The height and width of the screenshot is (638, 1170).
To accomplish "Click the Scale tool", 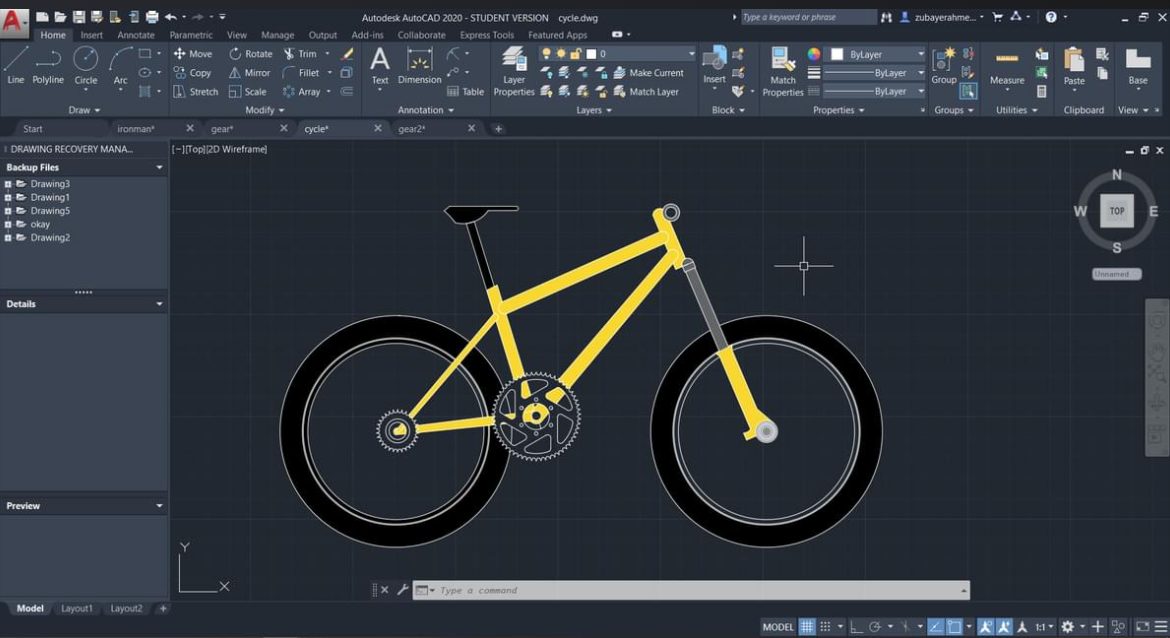I will pos(248,92).
